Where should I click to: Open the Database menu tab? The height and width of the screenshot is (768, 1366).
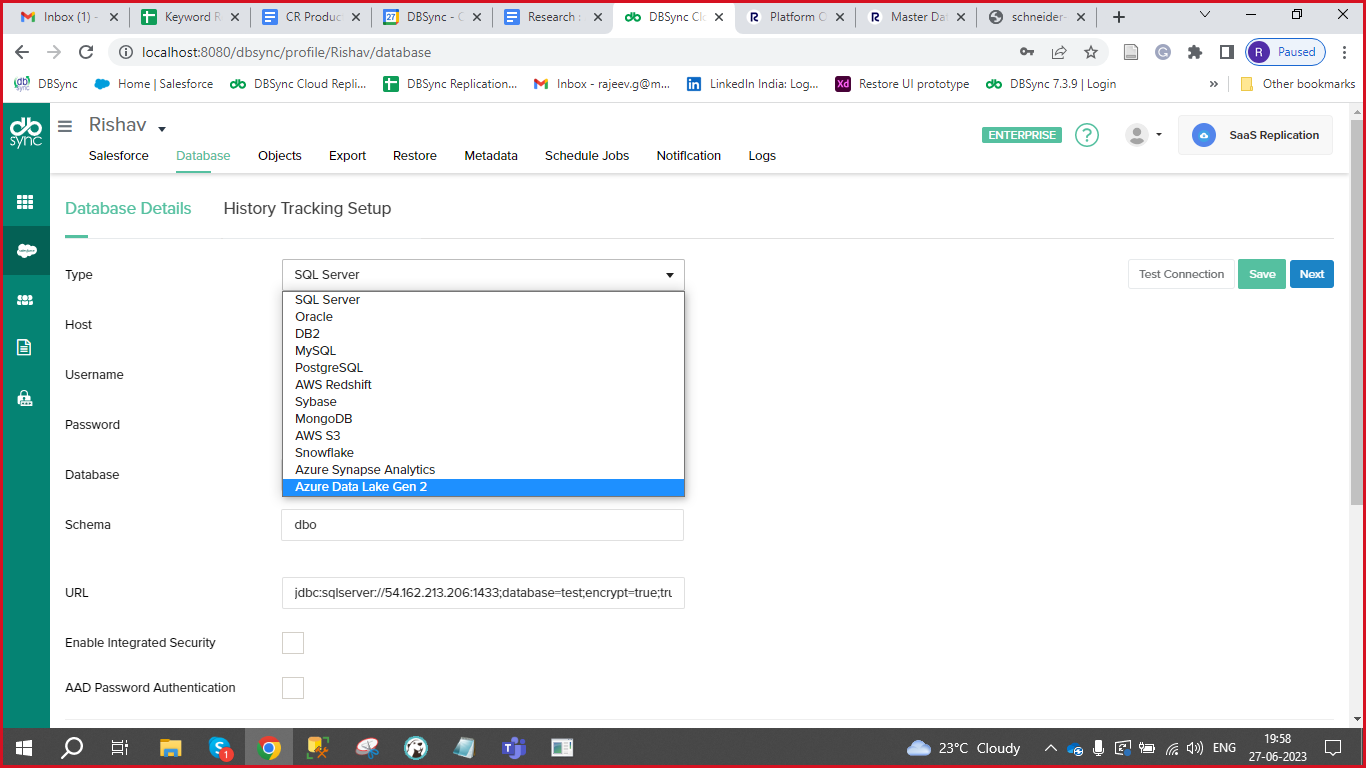point(203,156)
